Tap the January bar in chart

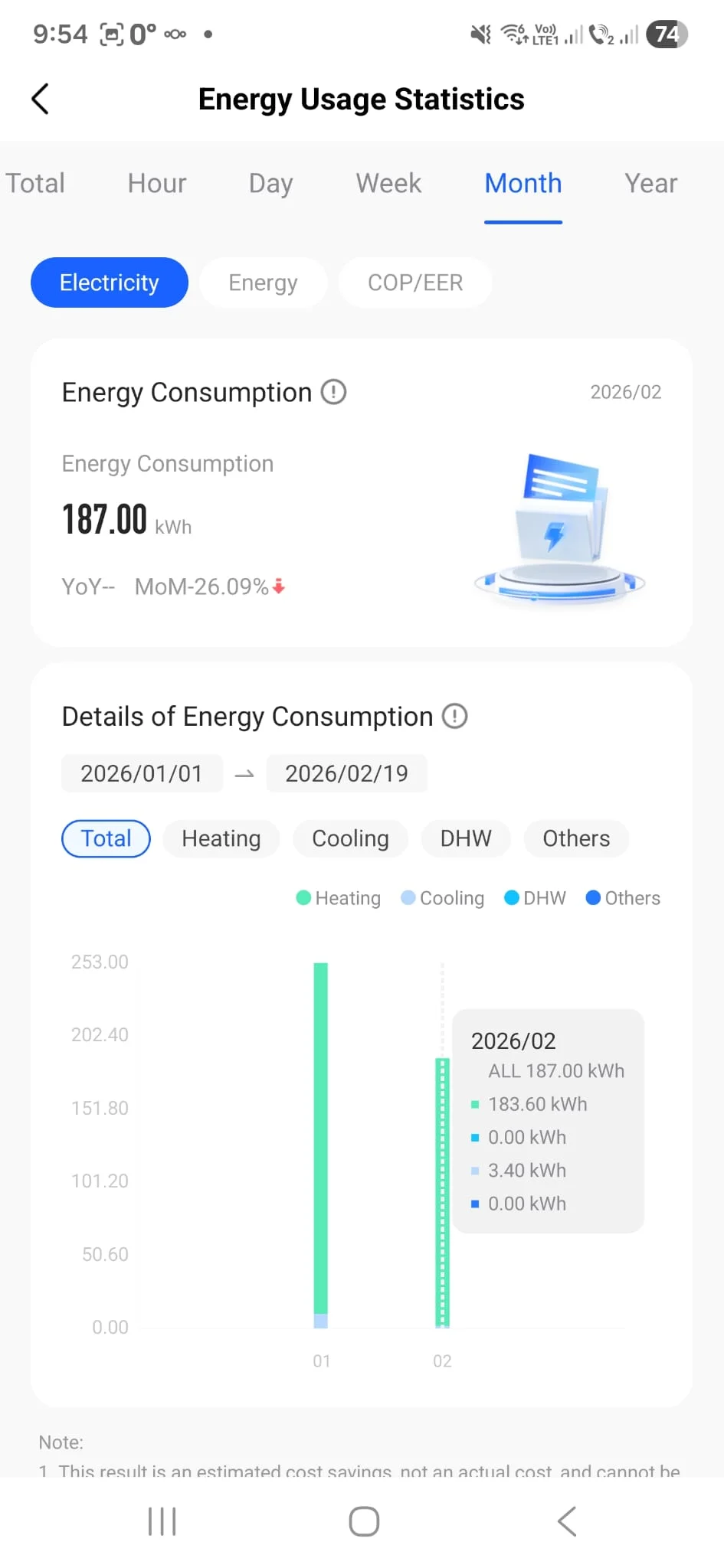click(x=321, y=1141)
